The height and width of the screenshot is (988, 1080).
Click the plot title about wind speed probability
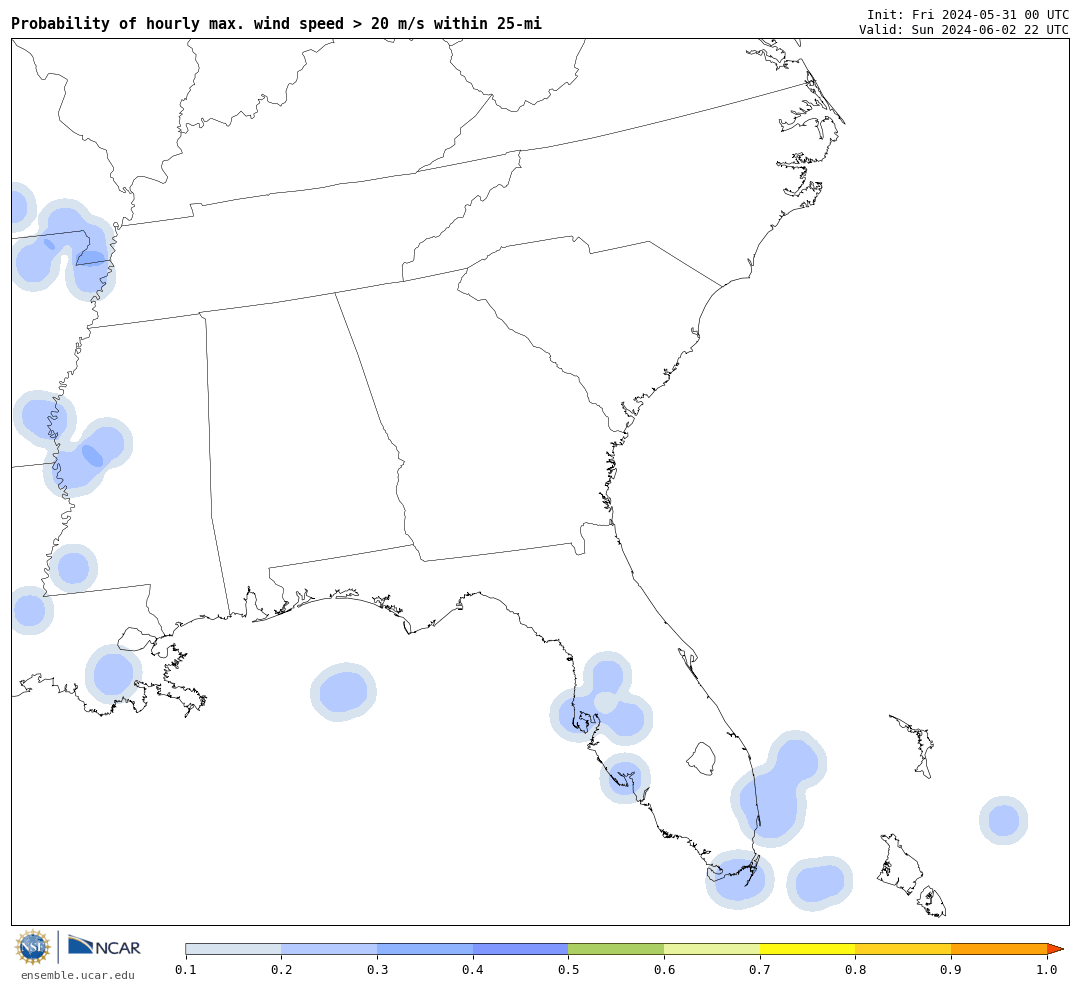[276, 23]
